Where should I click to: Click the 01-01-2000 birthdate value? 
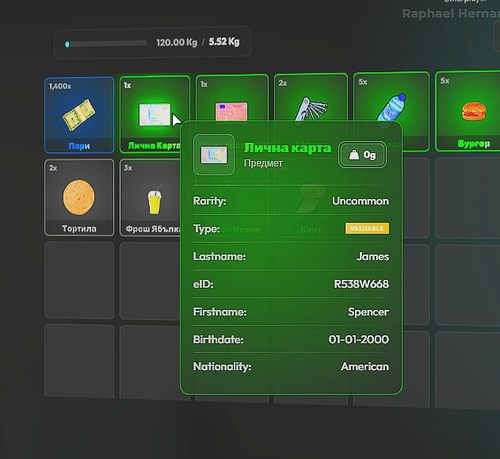359,339
